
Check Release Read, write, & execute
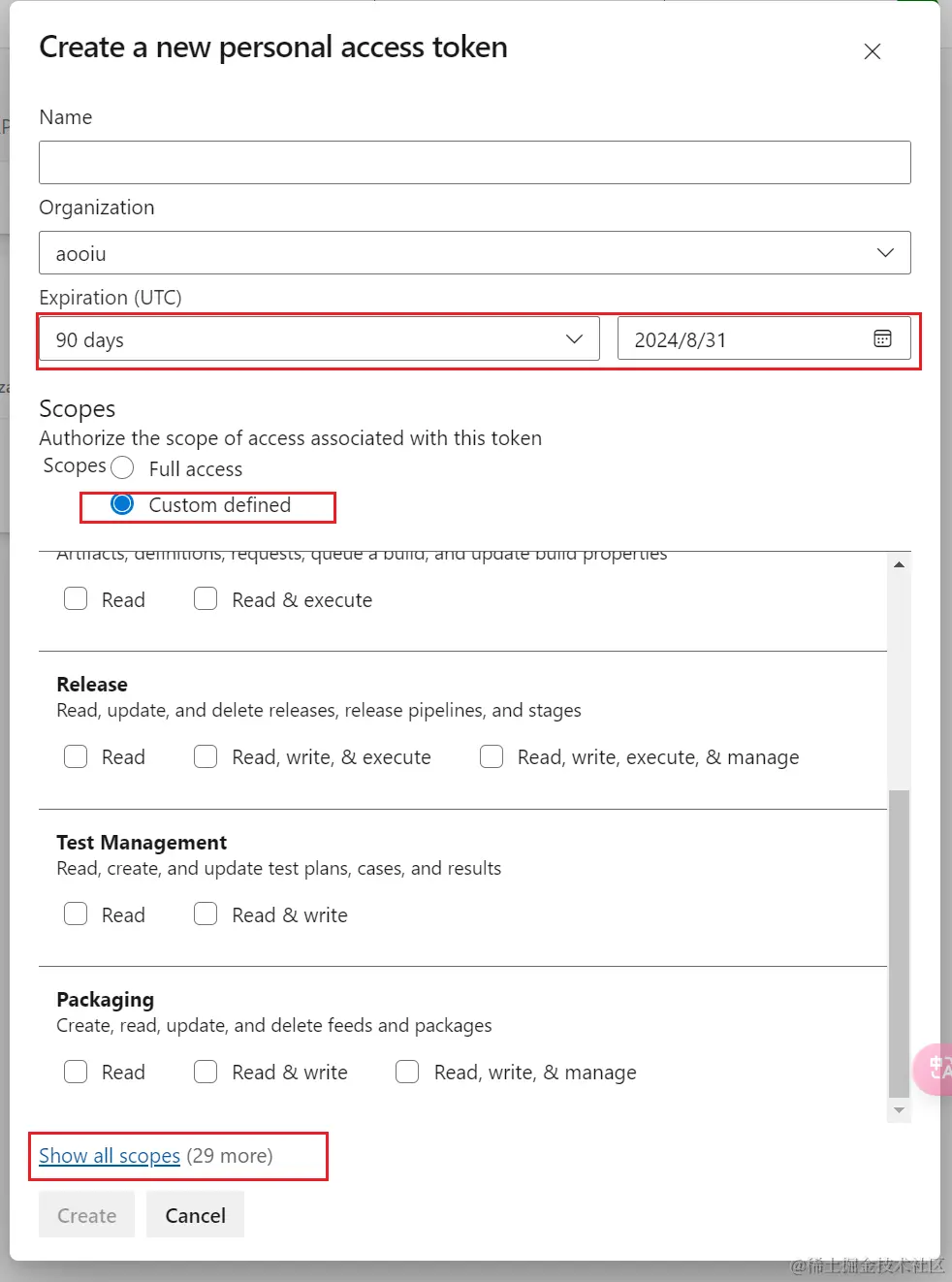tap(206, 756)
